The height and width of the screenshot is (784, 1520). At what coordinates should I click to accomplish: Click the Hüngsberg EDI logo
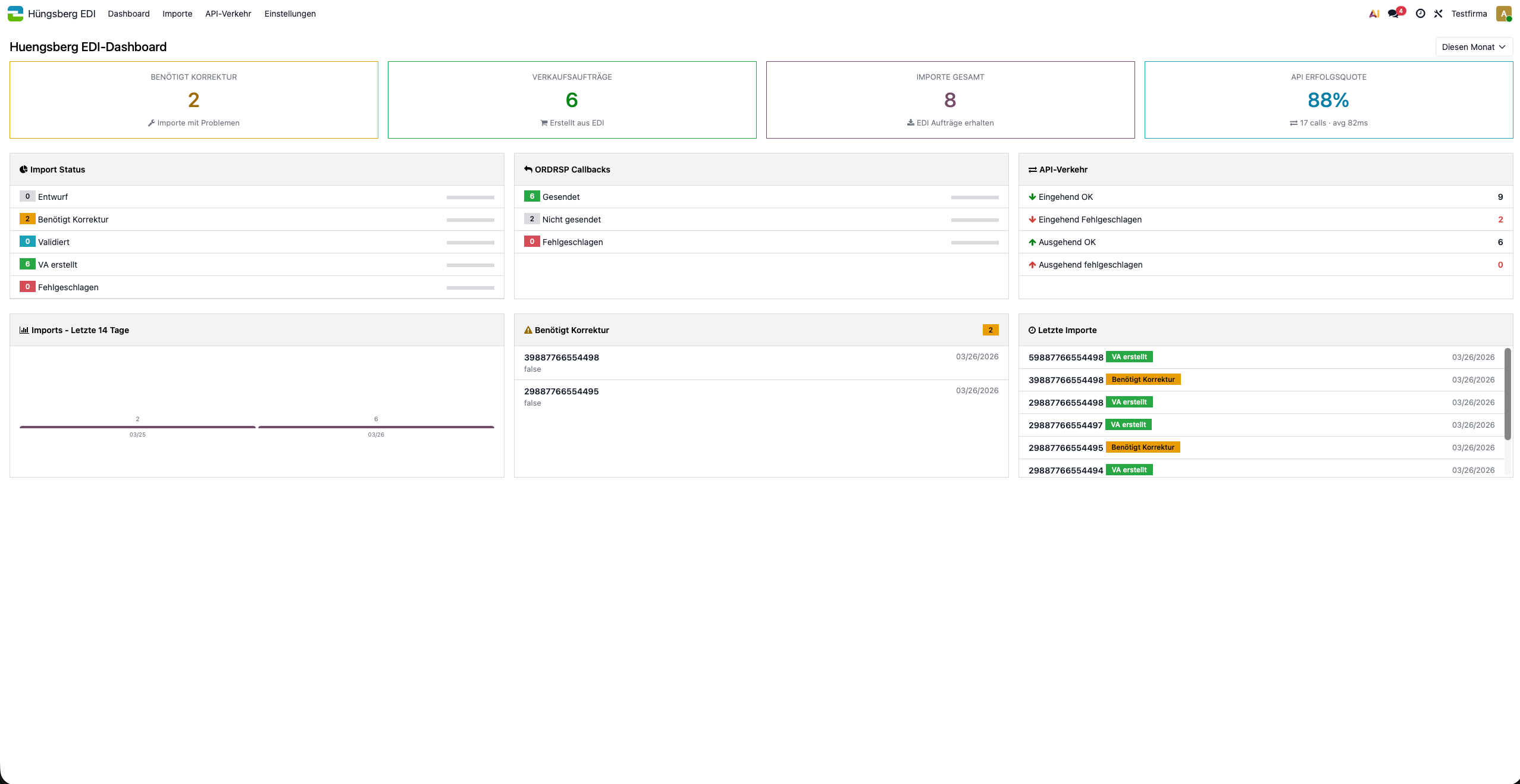tap(15, 13)
